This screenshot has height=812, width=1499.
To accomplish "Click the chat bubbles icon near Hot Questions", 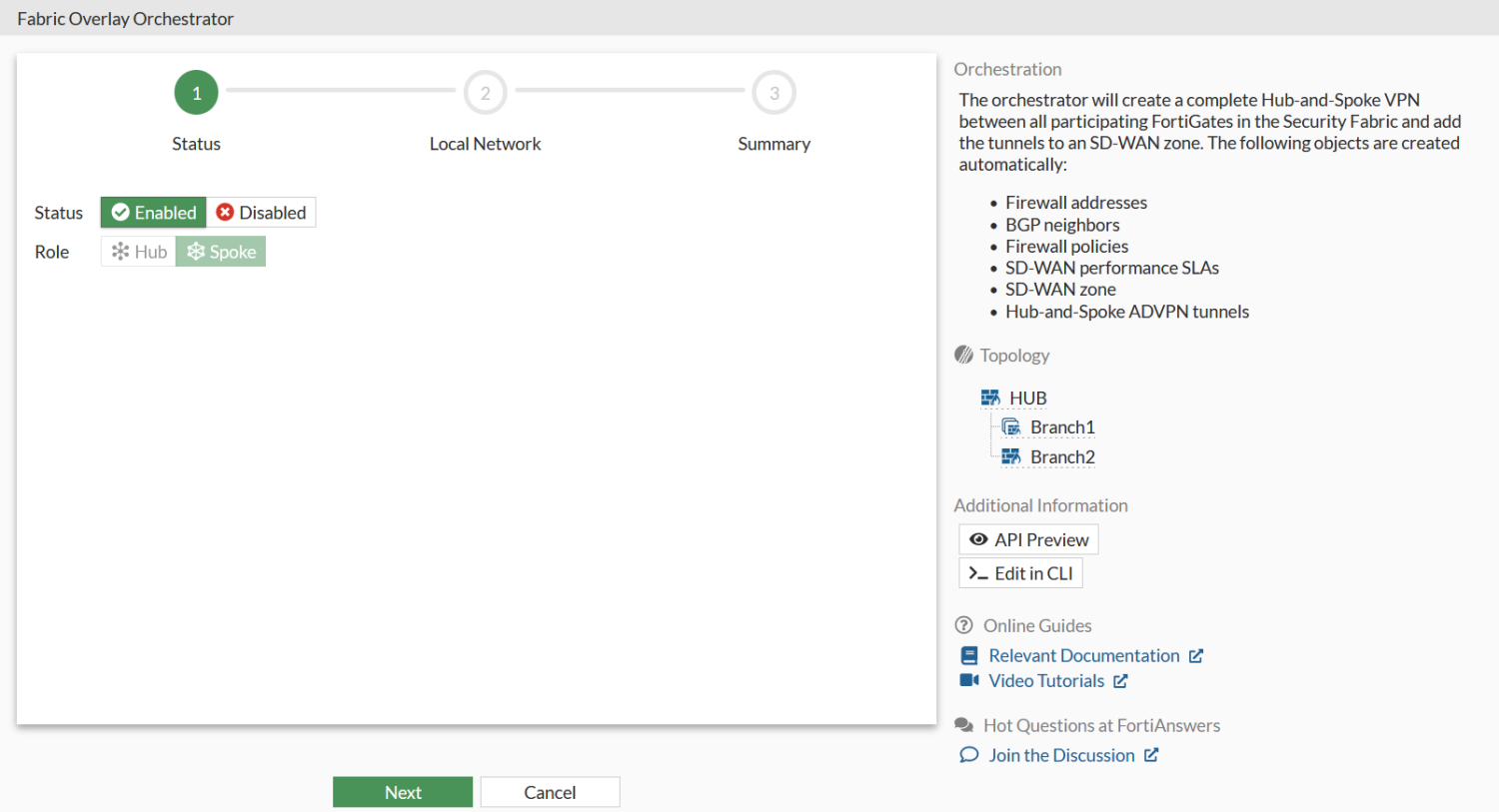I will coord(963,724).
